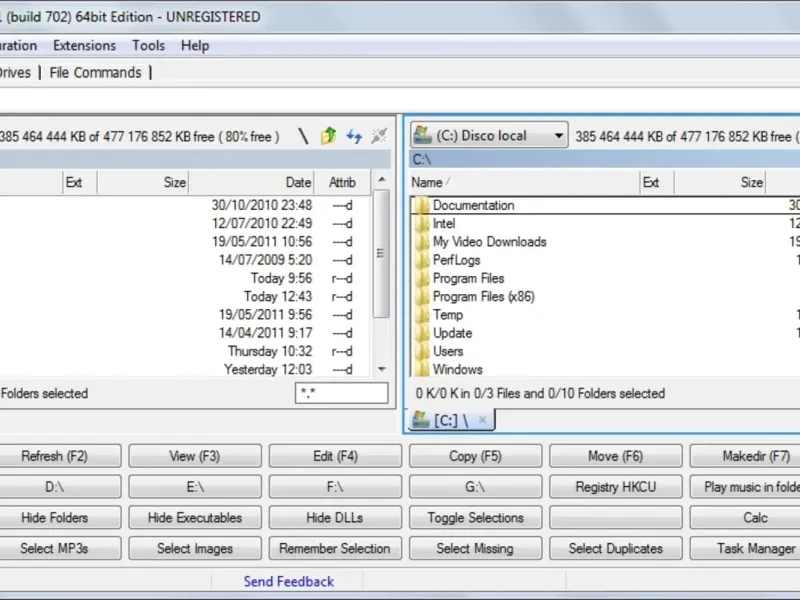Select the File Commands toolbar tab
800x600 pixels.
[95, 72]
